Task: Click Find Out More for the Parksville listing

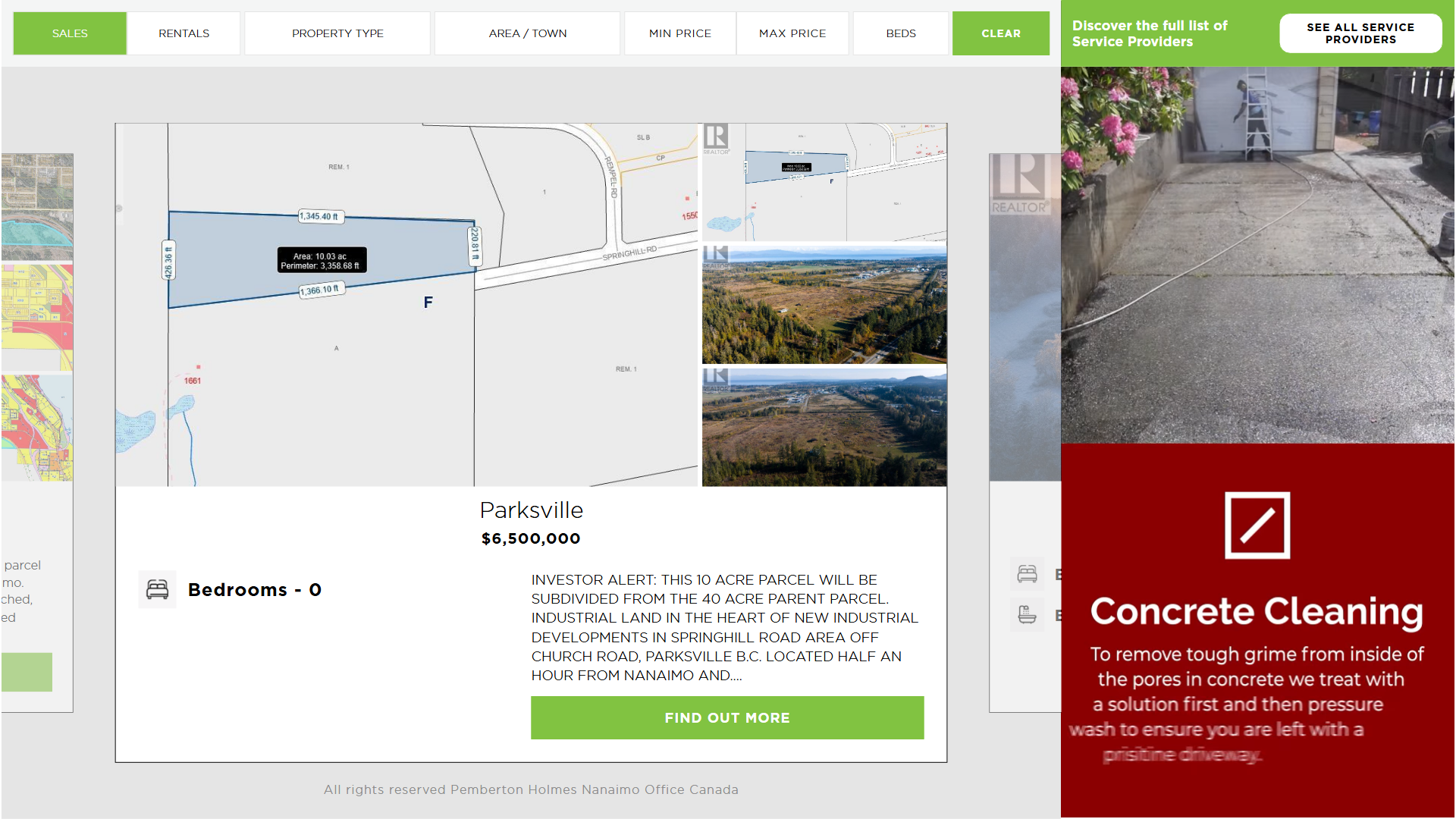Action: click(726, 717)
